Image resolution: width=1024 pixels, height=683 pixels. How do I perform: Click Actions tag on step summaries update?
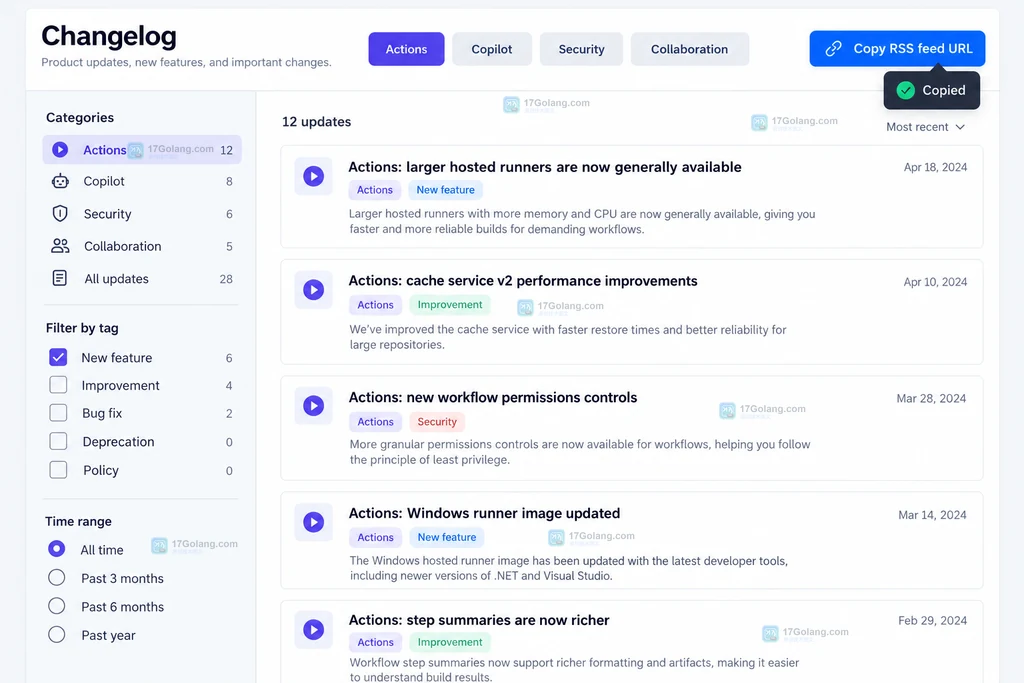point(376,643)
